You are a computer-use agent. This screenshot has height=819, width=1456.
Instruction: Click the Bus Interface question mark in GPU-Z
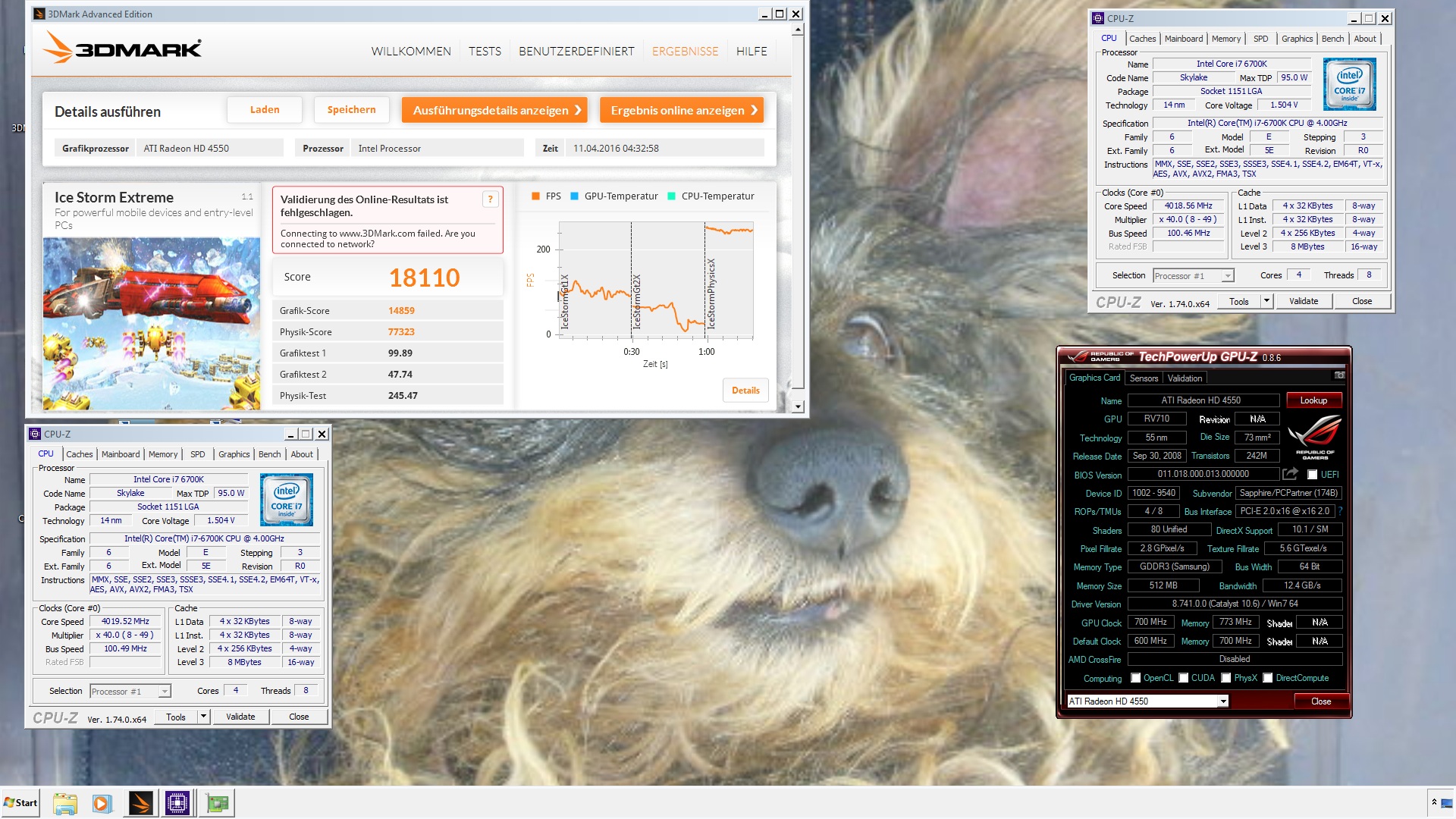click(x=1340, y=511)
